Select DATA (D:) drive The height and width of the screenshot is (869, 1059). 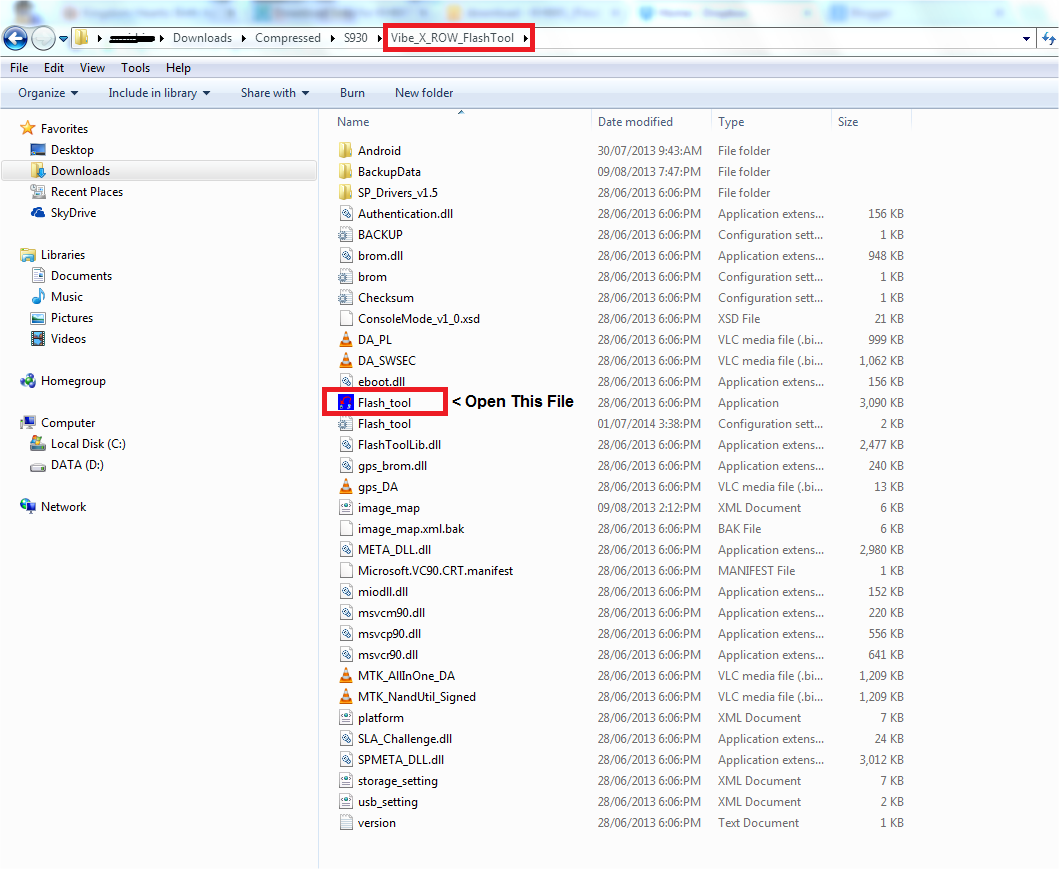[x=77, y=465]
